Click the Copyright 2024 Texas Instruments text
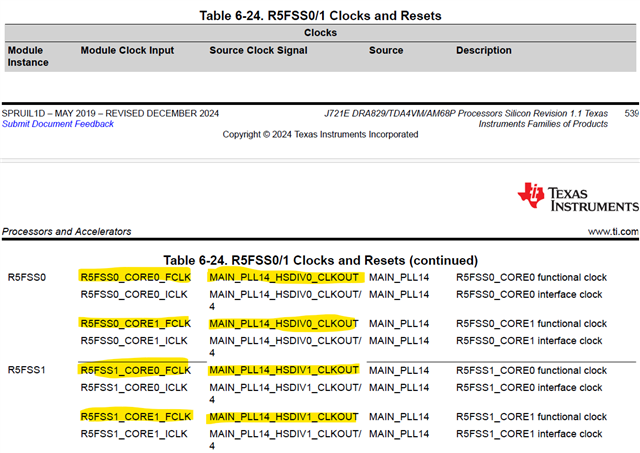This screenshot has height=453, width=640. pyautogui.click(x=320, y=135)
